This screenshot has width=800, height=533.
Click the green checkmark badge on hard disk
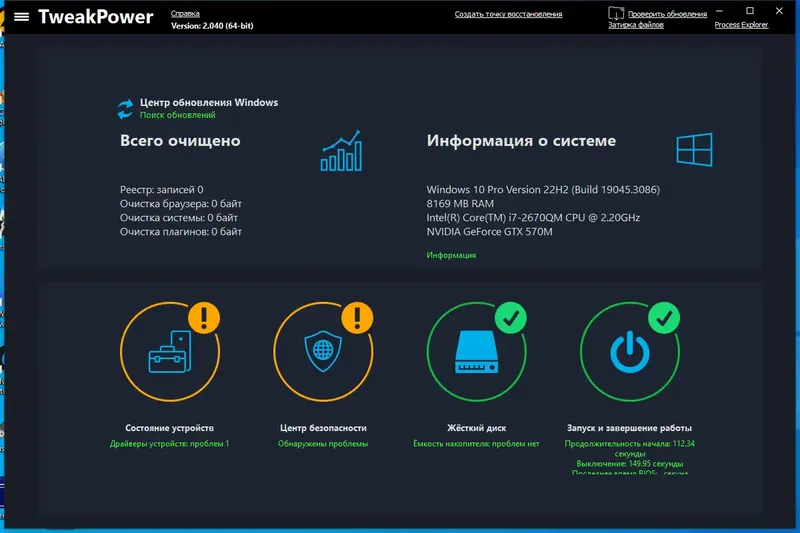[x=511, y=318]
